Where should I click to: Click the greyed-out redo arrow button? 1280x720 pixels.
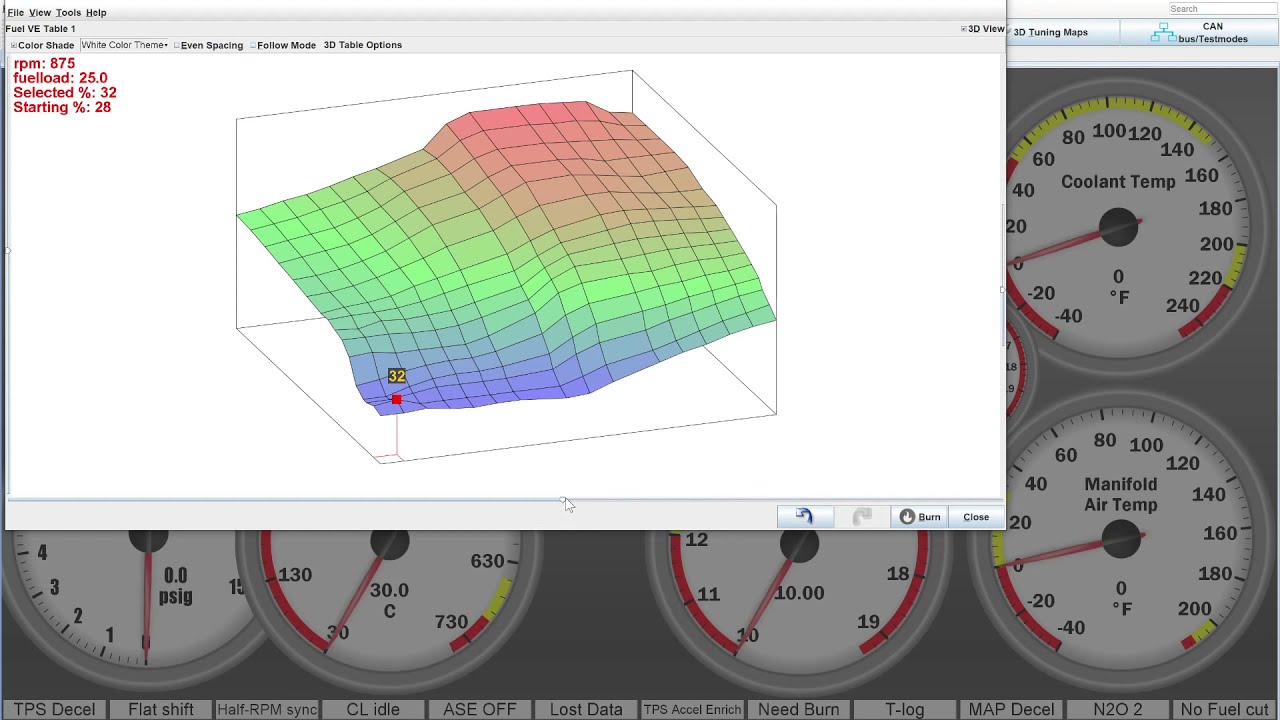(862, 517)
